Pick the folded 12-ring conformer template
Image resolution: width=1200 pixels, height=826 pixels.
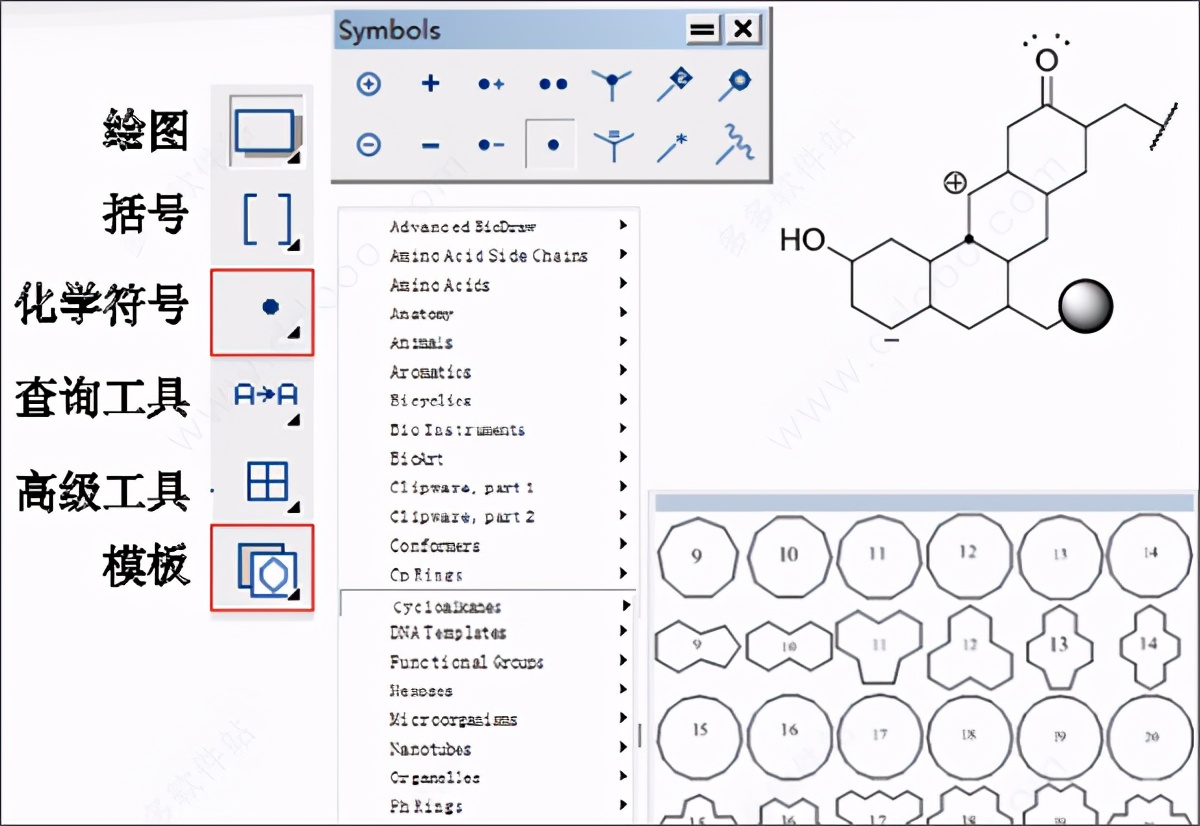click(x=968, y=646)
